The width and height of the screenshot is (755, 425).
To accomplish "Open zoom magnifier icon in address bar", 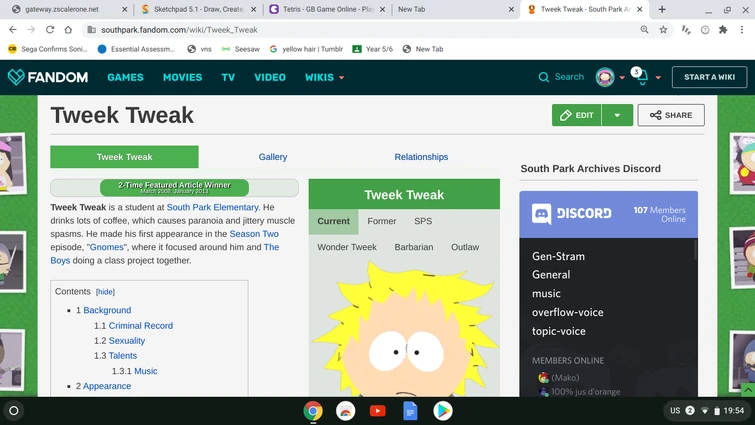I will point(644,30).
